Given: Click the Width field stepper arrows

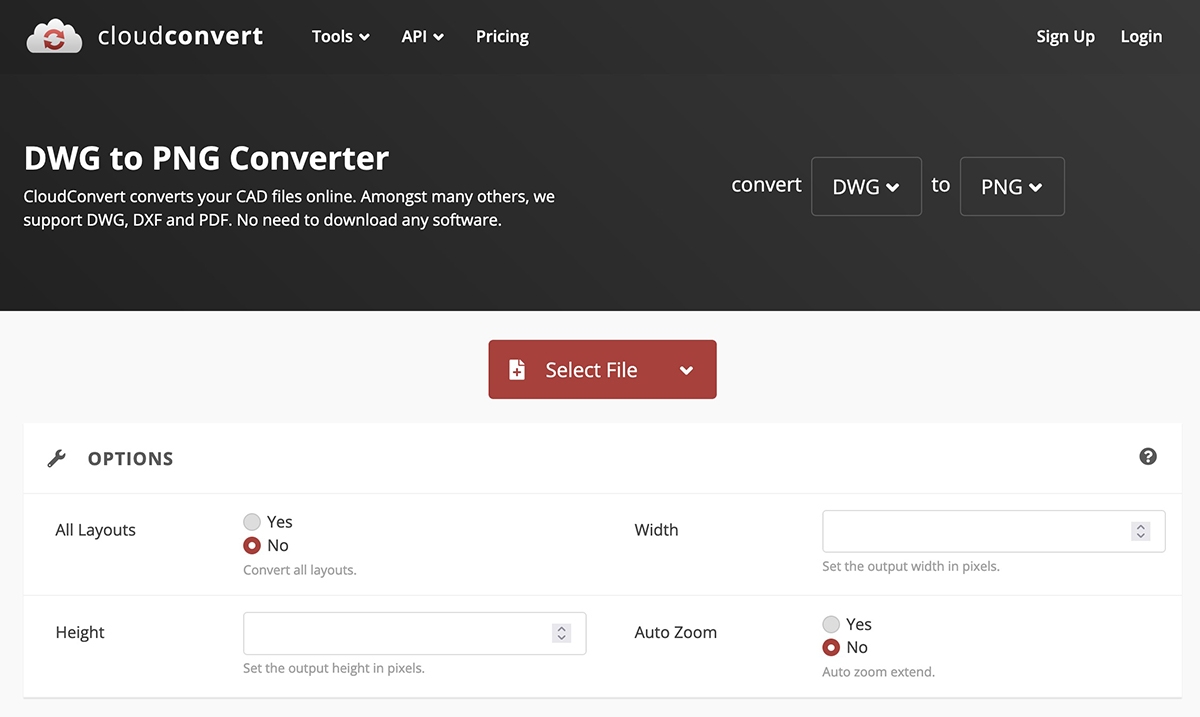Looking at the screenshot, I should click(x=1140, y=531).
